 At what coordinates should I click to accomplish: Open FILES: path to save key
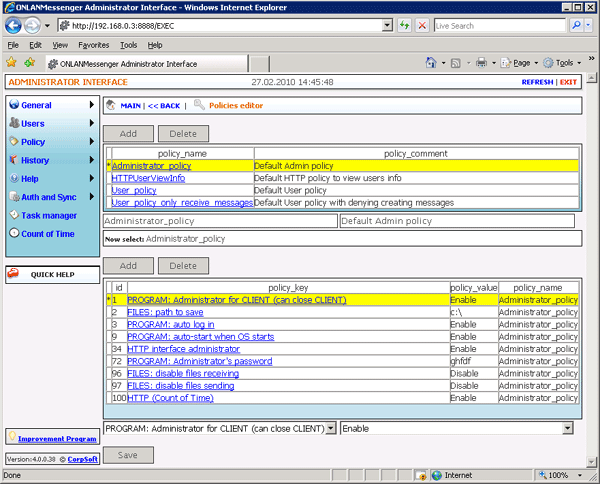[165, 312]
